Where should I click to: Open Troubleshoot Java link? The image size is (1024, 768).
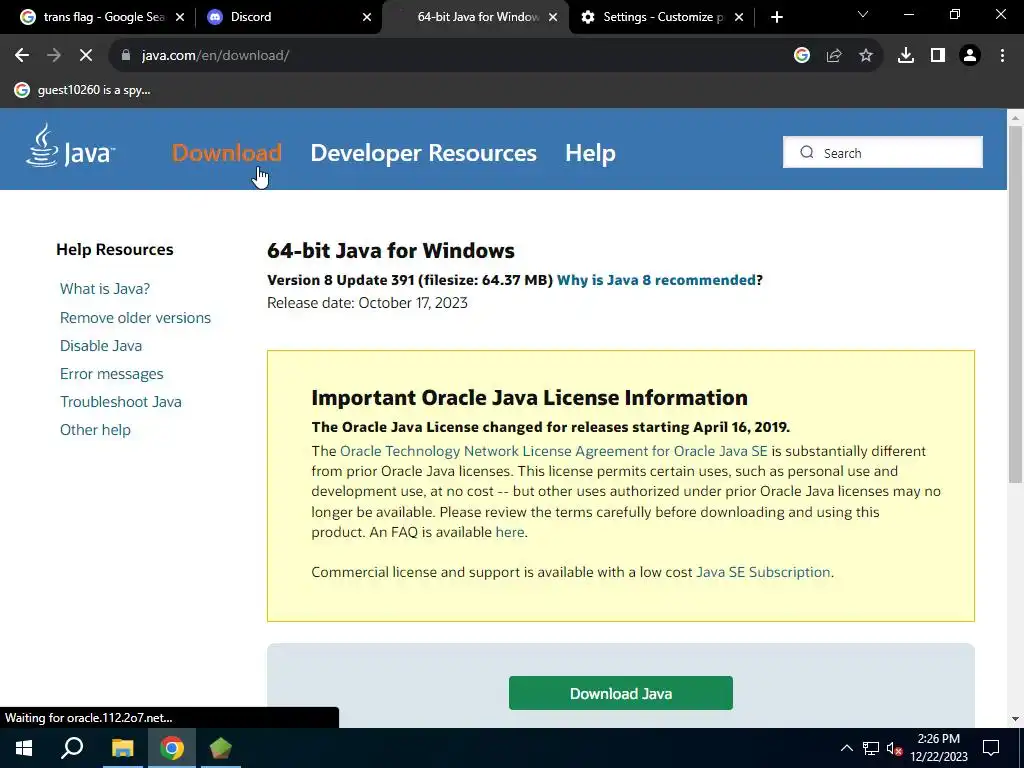pyautogui.click(x=121, y=402)
